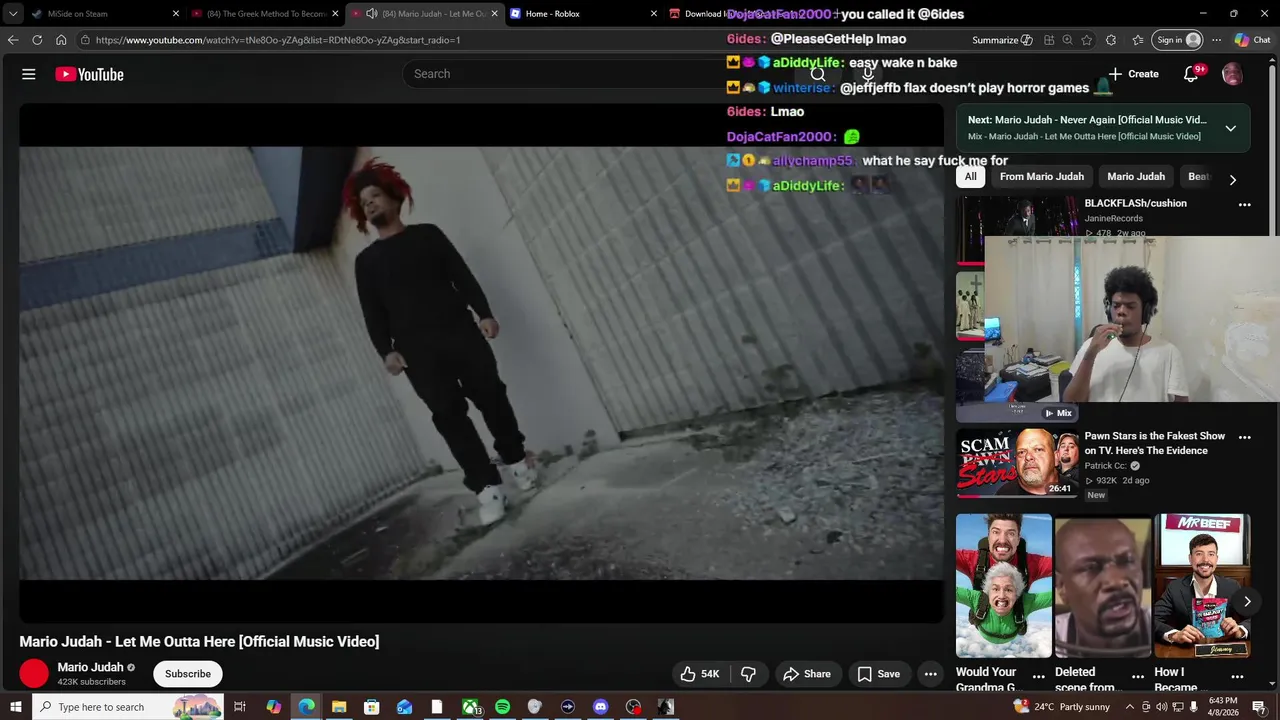
Task: Share the Let Me Outta Here video
Action: [x=807, y=674]
